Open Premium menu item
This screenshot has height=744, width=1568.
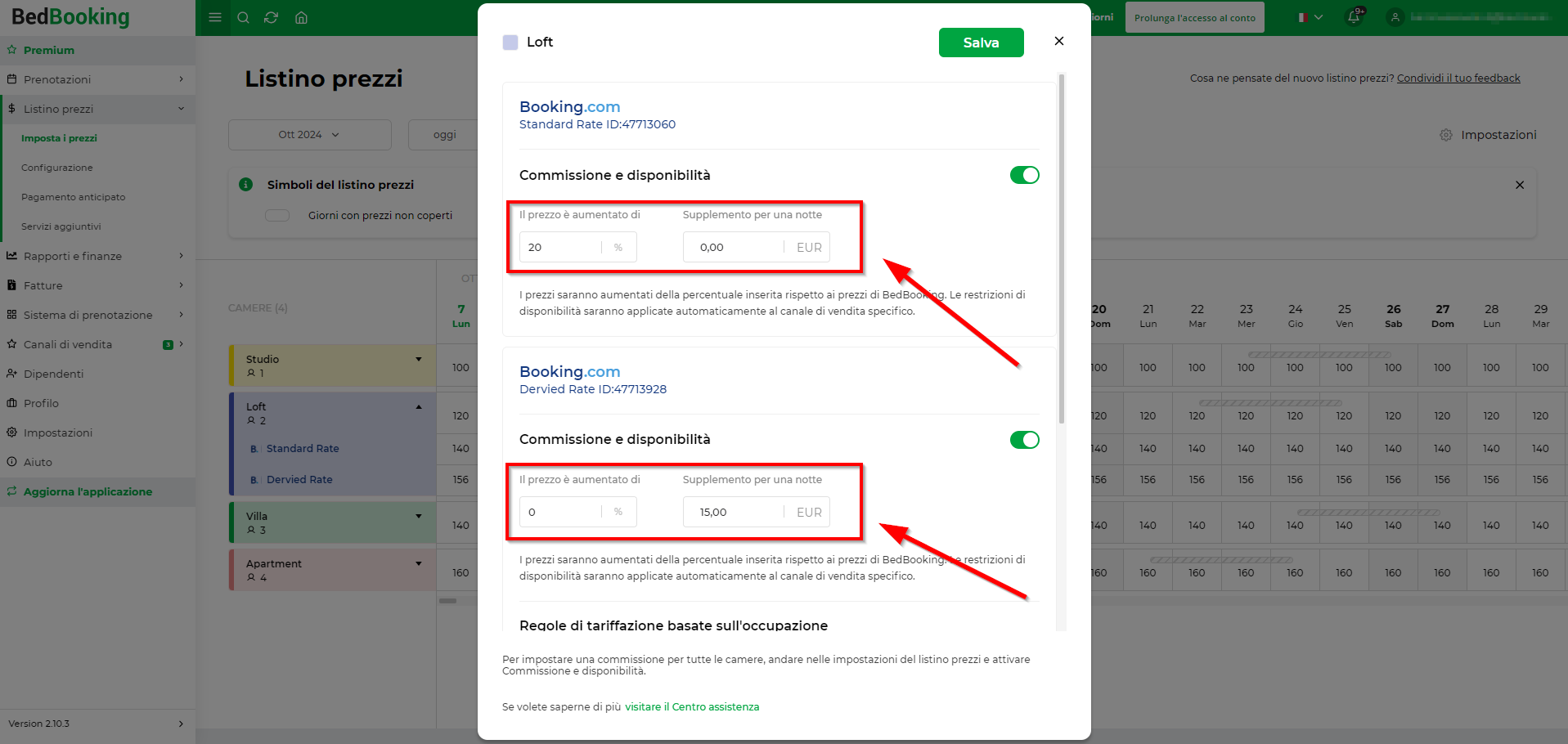coord(97,50)
